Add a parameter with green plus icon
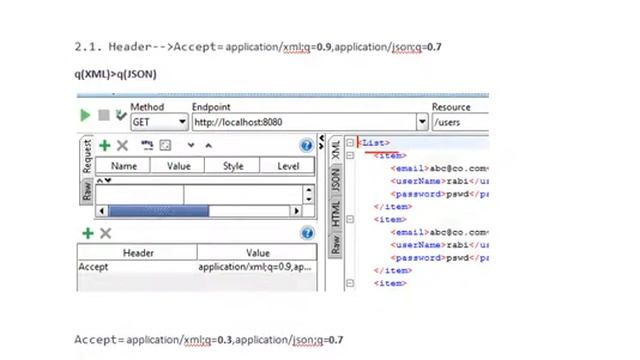The image size is (640, 360). 105,145
